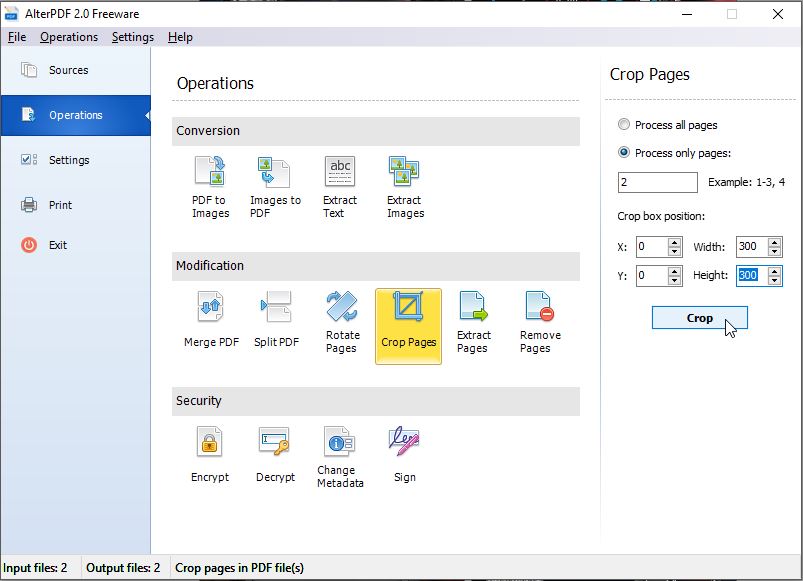The width and height of the screenshot is (803, 581).
Task: Click the Input files: 2 status entry
Action: [35, 568]
